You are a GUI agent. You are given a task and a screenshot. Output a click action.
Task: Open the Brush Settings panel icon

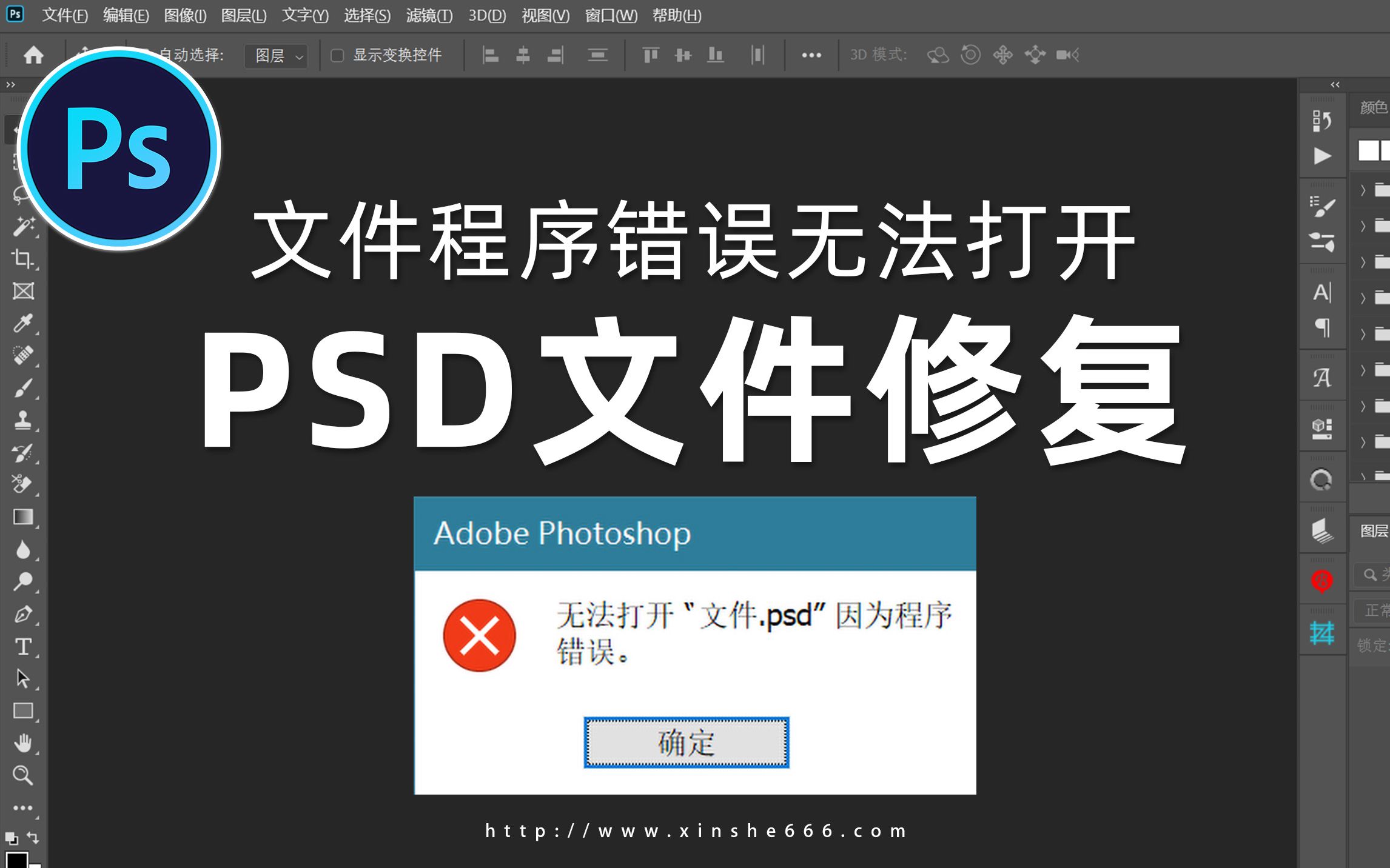pos(1322,206)
